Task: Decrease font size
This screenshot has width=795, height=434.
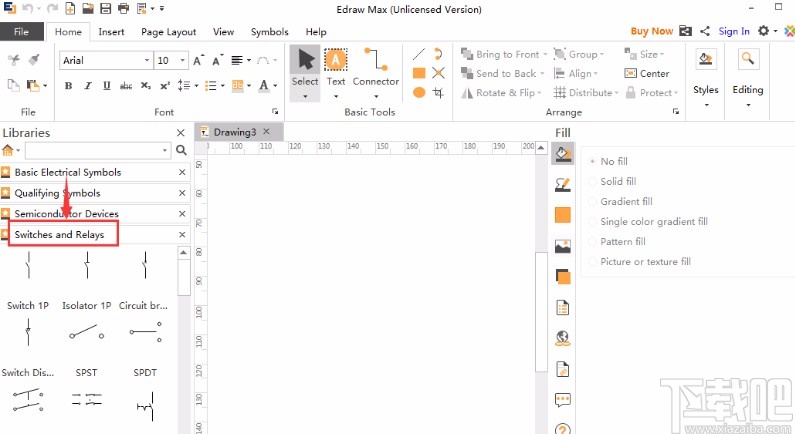Action: [218, 60]
